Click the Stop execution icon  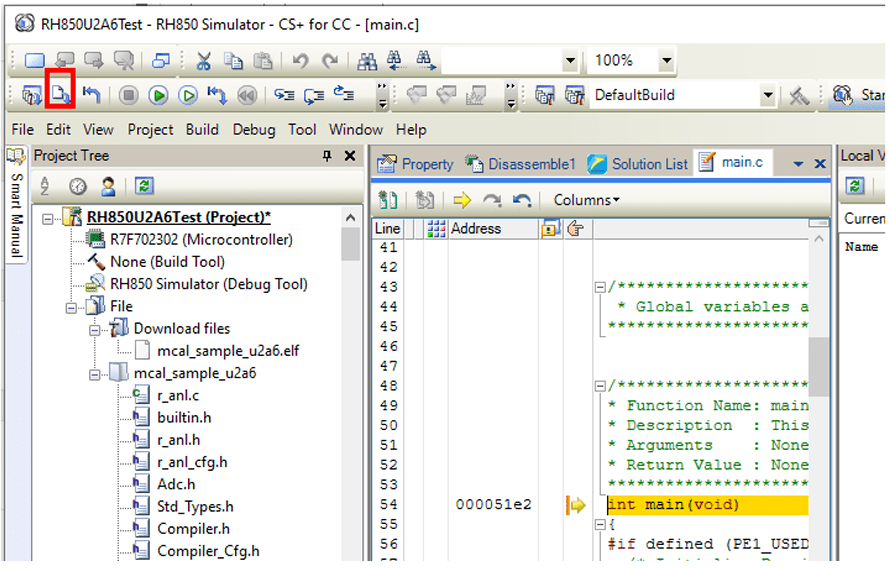click(128, 95)
